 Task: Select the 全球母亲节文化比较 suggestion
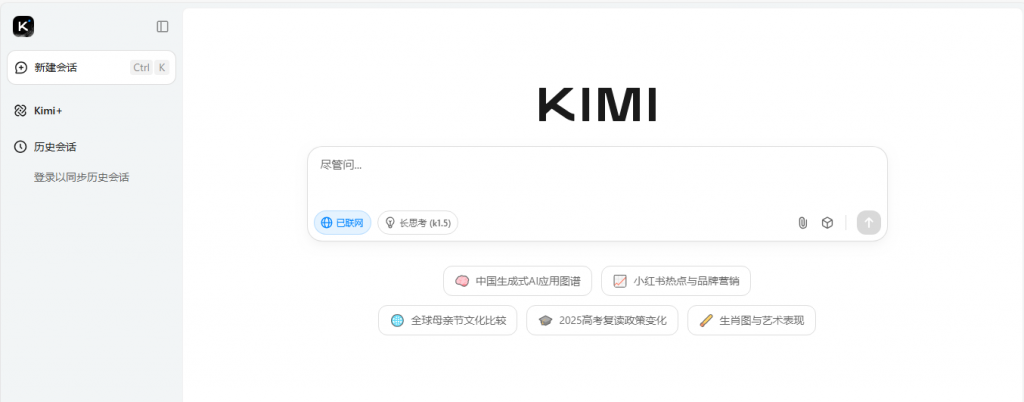coord(448,320)
